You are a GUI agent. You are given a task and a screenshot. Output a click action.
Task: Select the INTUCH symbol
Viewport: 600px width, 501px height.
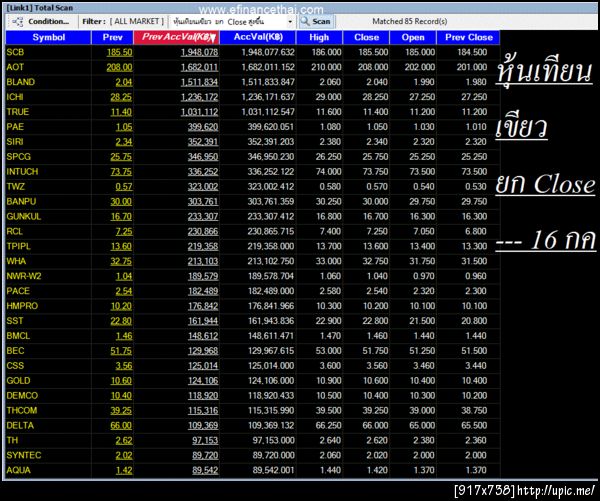(22, 171)
